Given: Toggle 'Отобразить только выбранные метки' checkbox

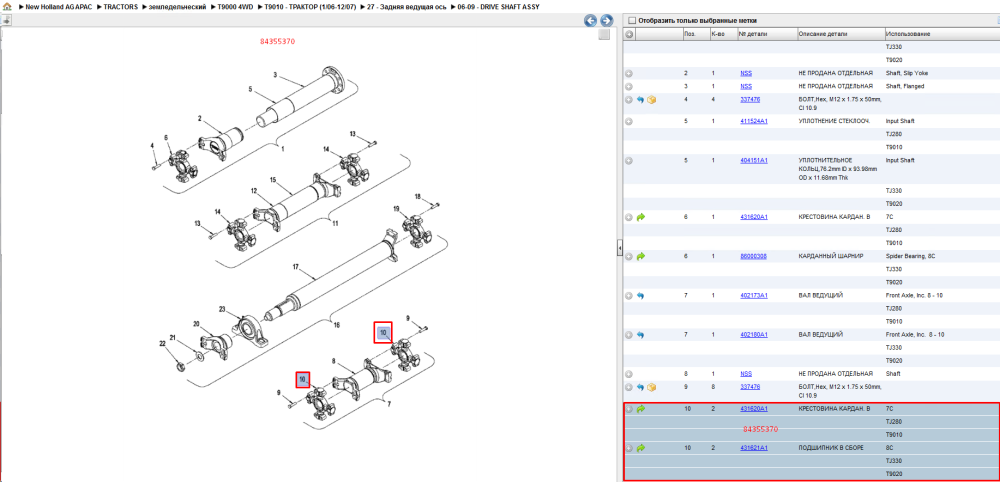Looking at the screenshot, I should 633,20.
